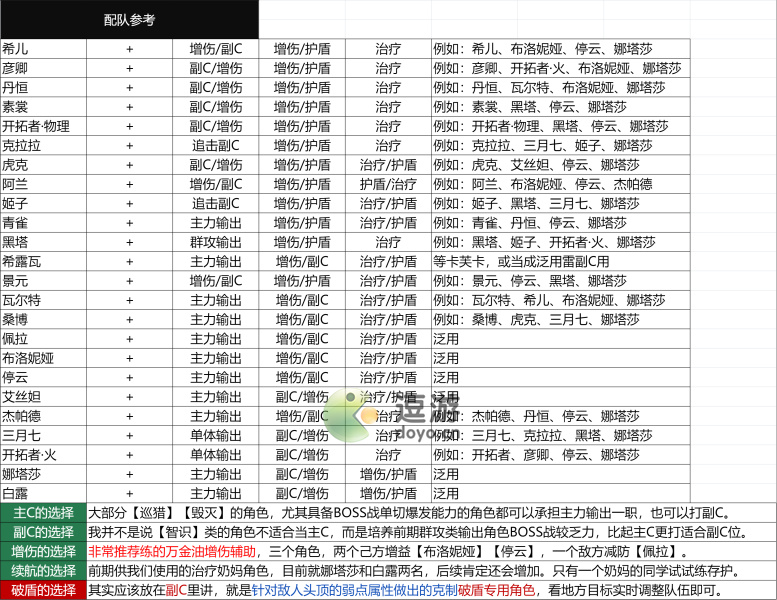Screen dimensions: 777x600
Task: Click the plus sign in the 白露 row
Action: [x=129, y=494]
